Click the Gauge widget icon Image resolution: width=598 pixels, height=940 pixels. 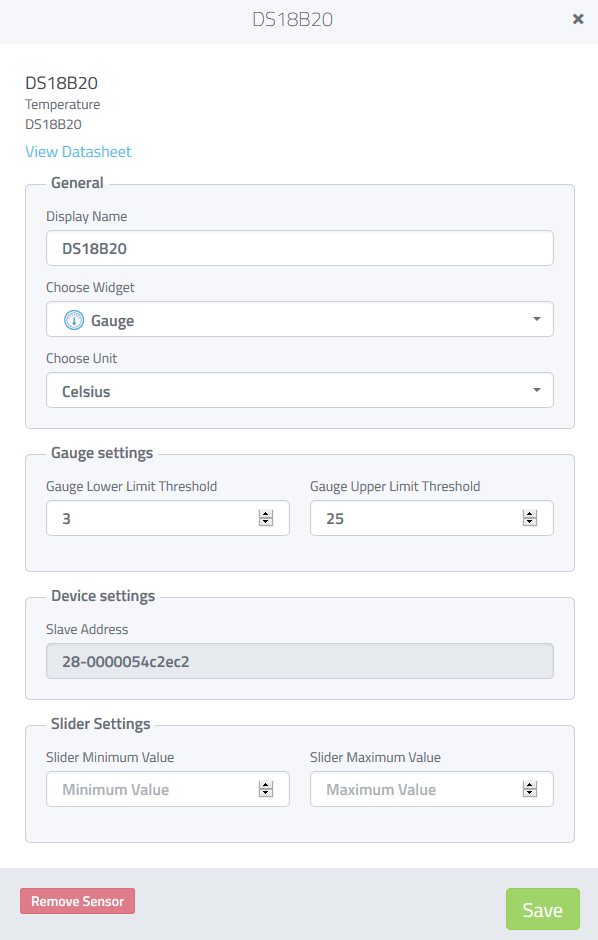click(x=74, y=320)
